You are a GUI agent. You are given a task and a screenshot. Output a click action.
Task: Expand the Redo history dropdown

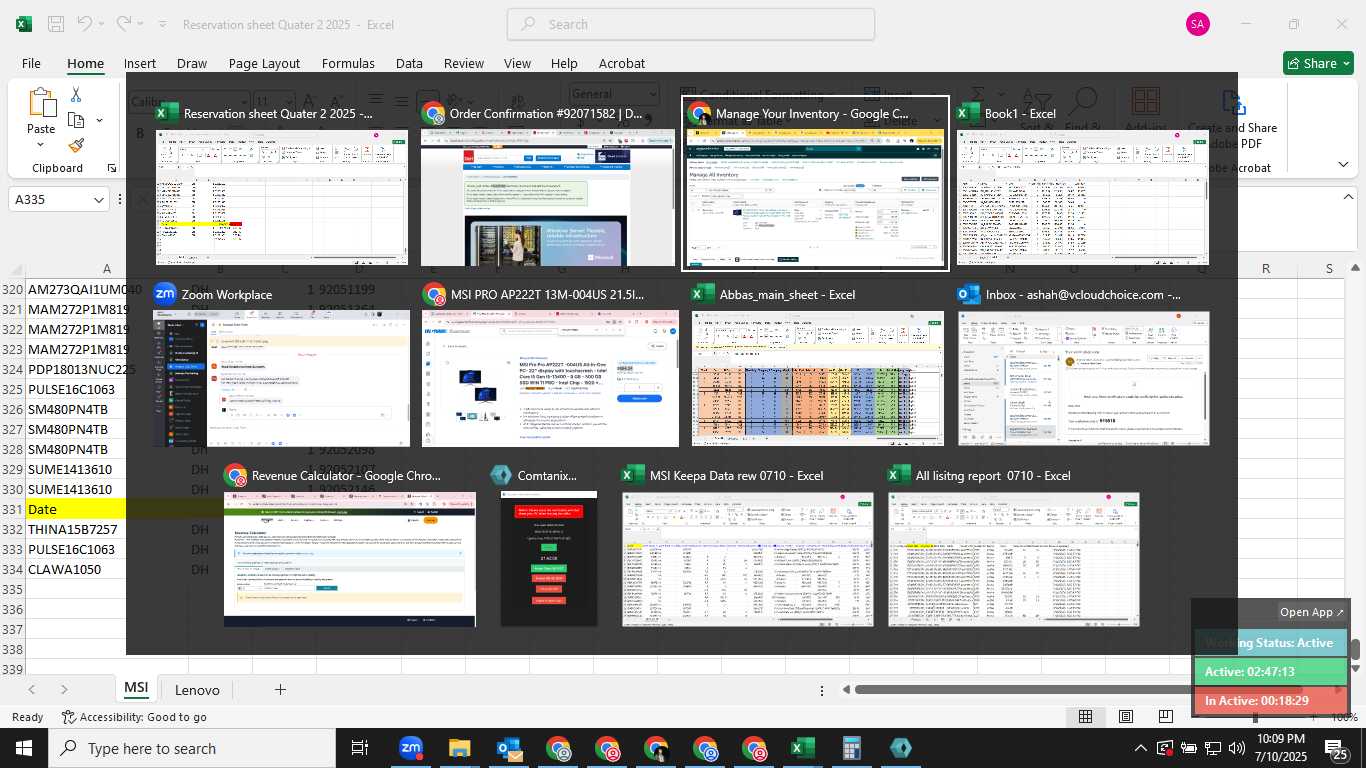point(141,24)
